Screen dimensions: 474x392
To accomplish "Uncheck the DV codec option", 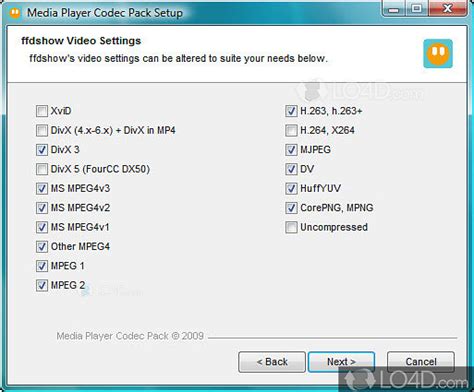I will [291, 169].
